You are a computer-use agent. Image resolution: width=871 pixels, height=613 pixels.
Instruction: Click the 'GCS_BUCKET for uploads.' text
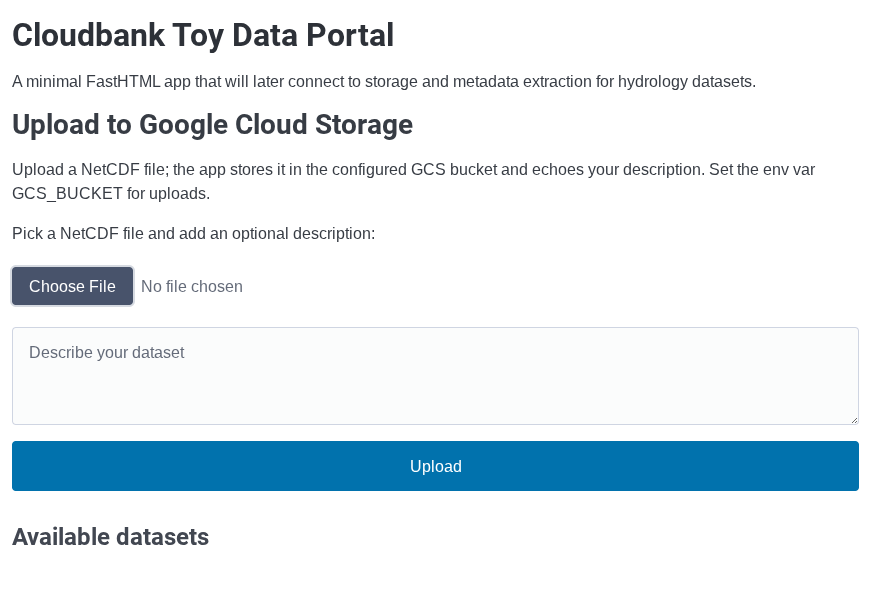(111, 193)
